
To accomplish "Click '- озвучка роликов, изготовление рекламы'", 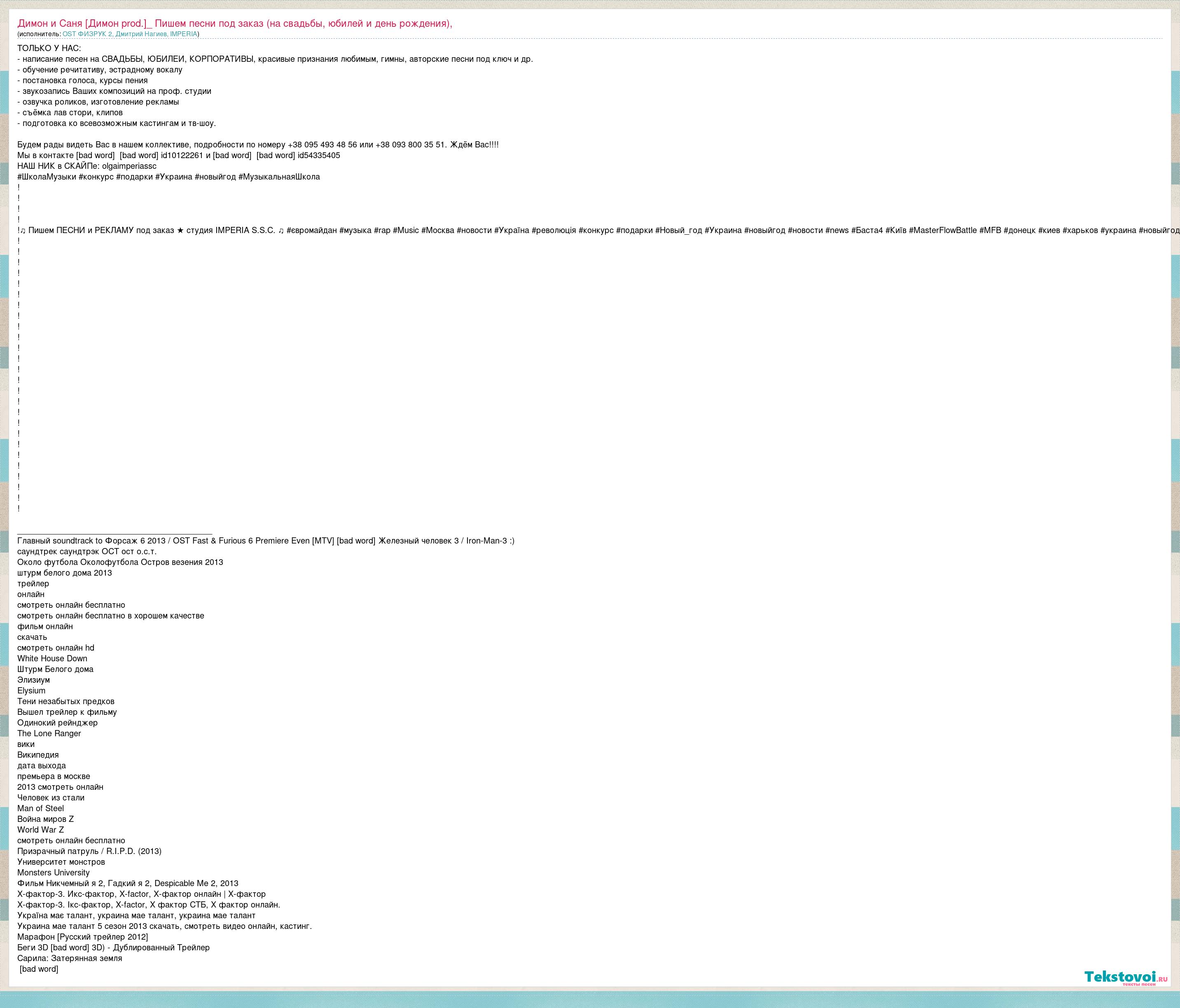I will point(98,102).
